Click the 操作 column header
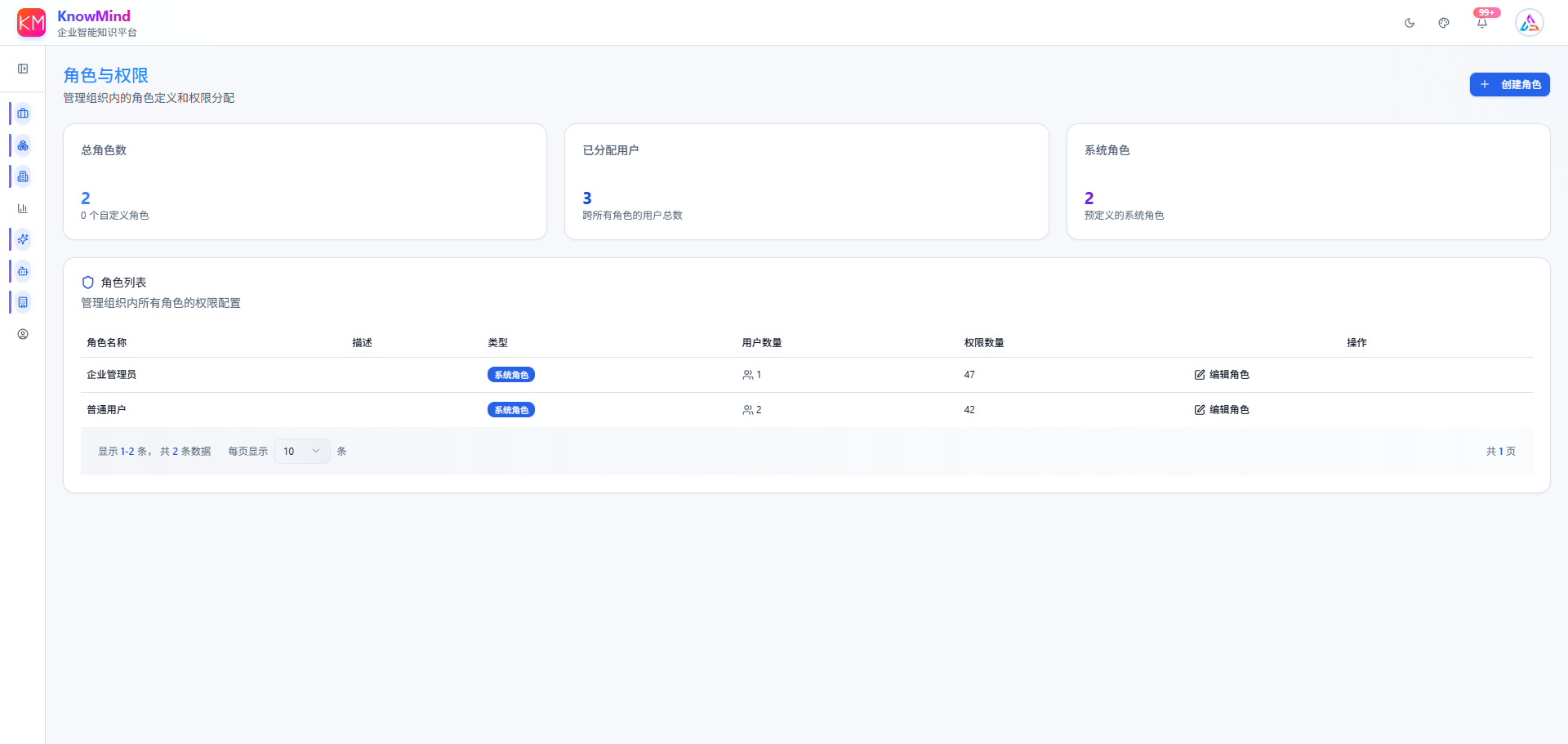Viewport: 1568px width, 744px height. [1356, 343]
